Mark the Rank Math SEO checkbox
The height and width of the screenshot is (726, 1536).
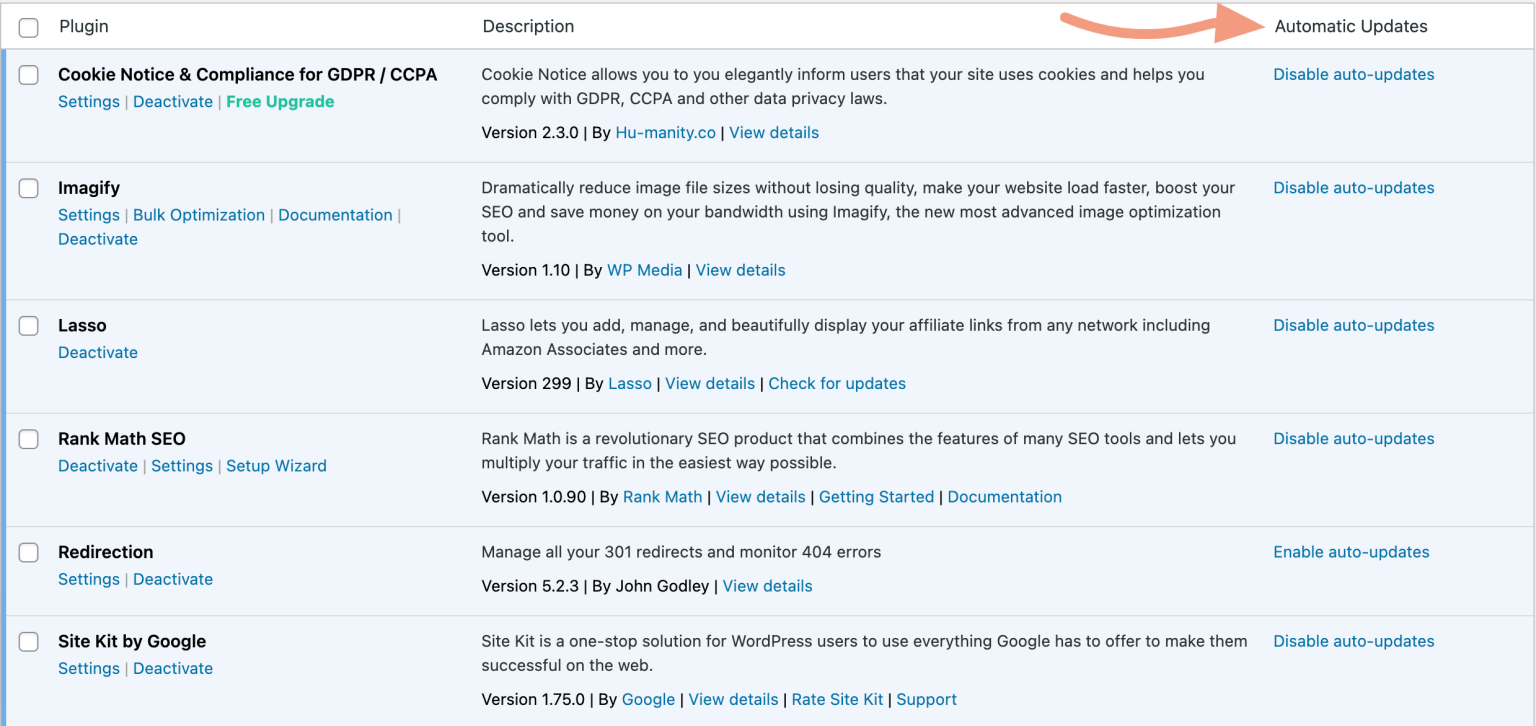click(29, 439)
